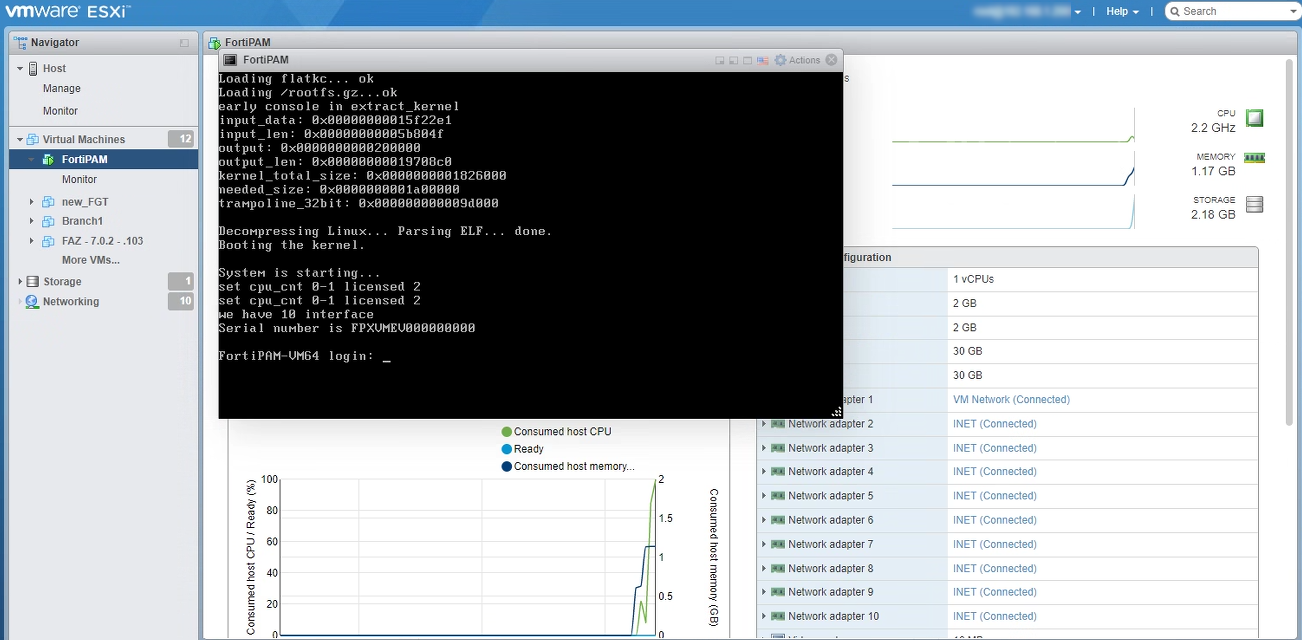The width and height of the screenshot is (1302, 640).
Task: Click the VM Network (Connected) link
Action: point(1011,399)
